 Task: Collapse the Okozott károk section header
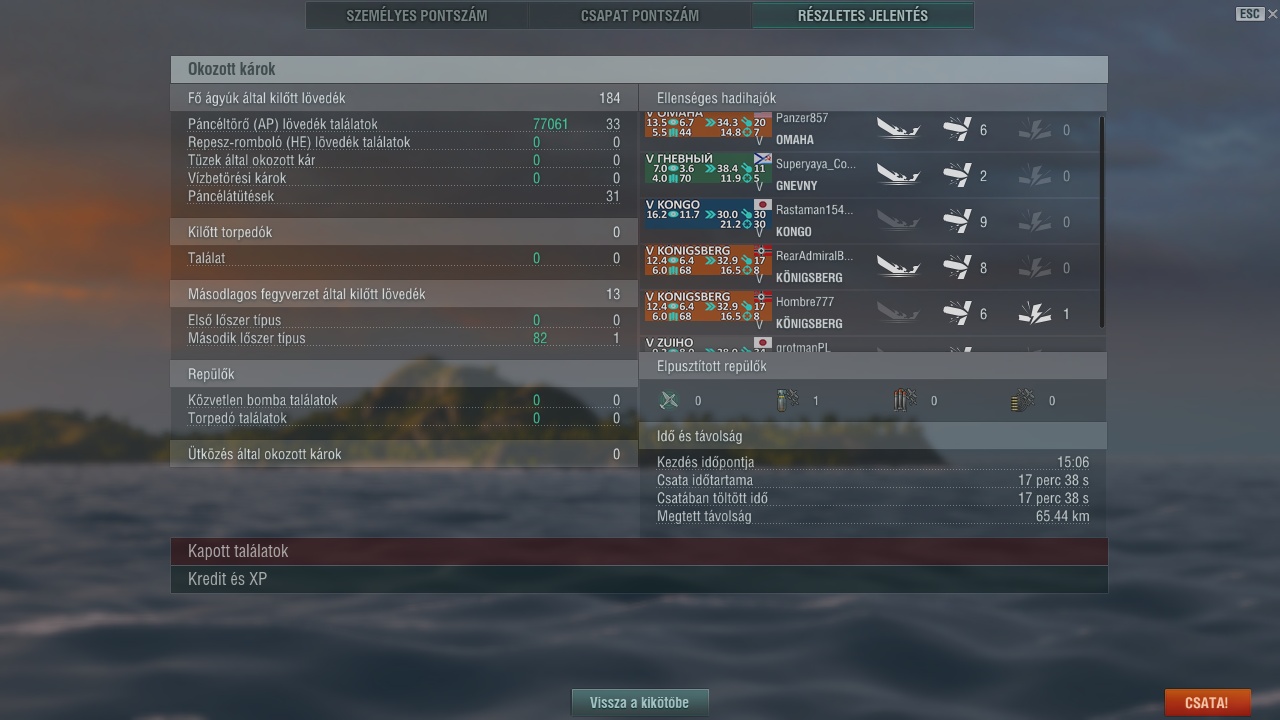(639, 69)
